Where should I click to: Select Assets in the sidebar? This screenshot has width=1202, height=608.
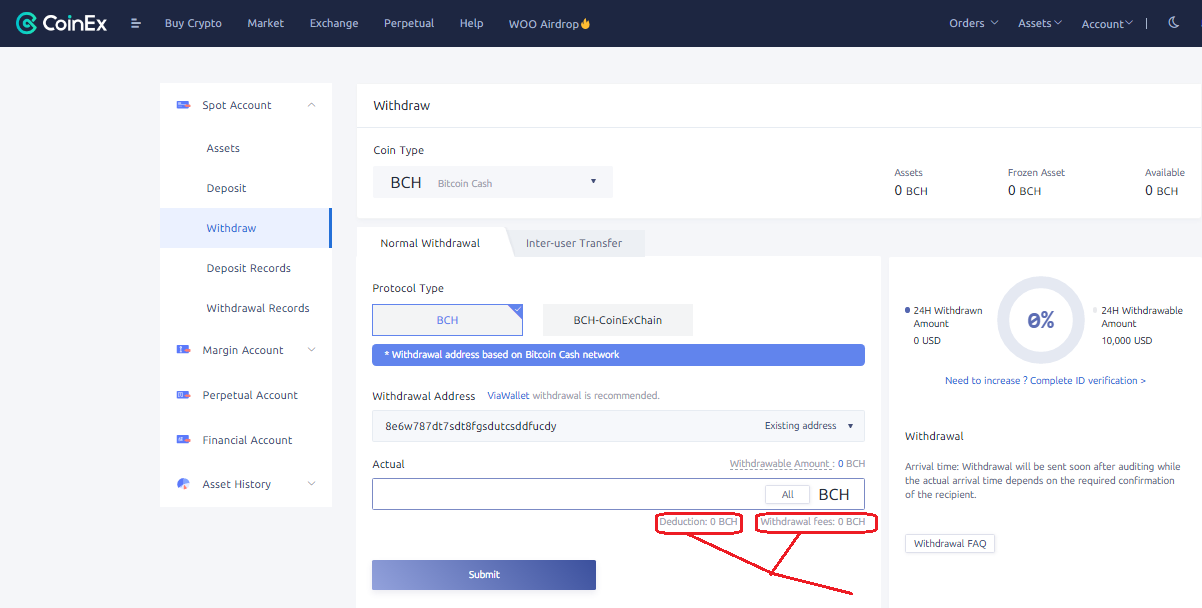(223, 148)
